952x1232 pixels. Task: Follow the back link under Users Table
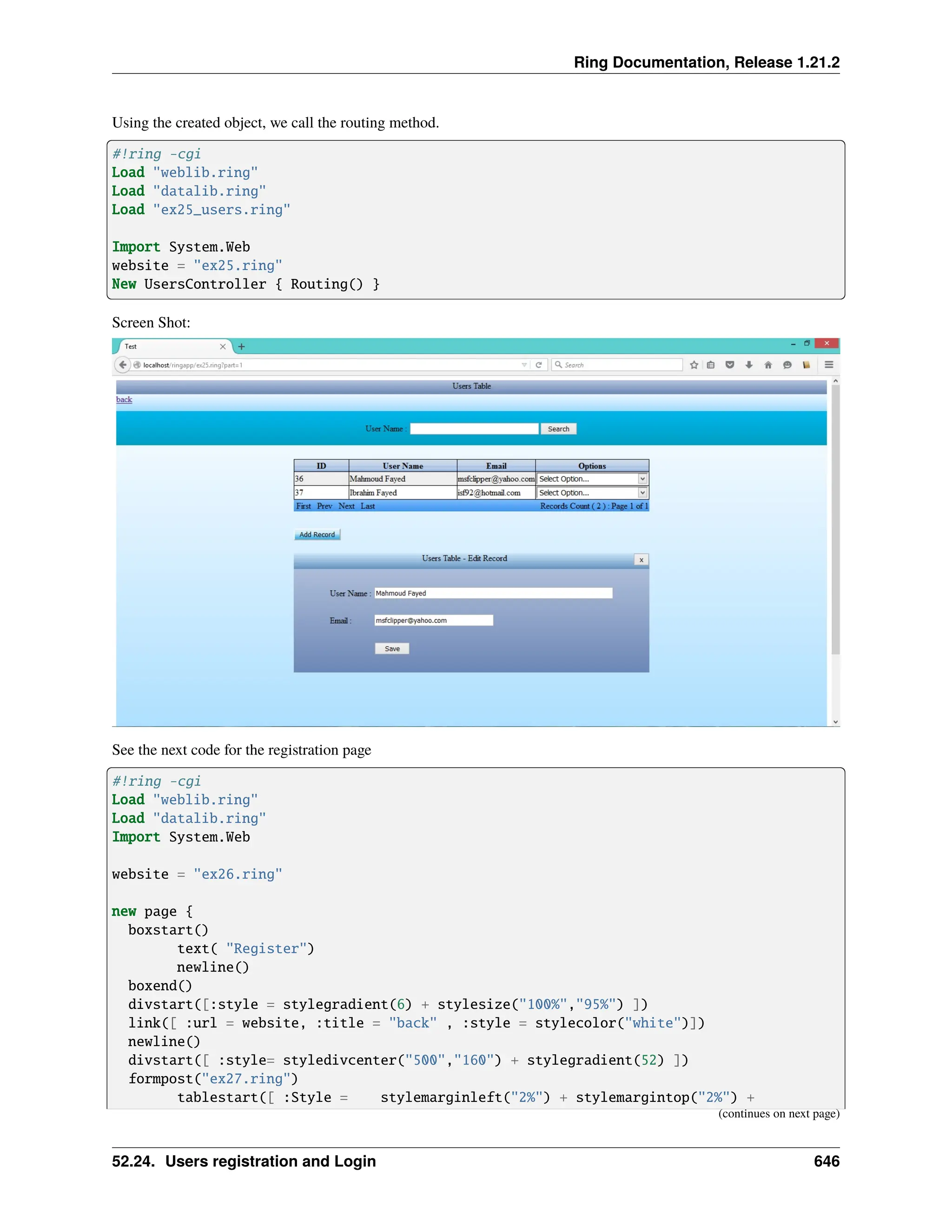pyautogui.click(x=124, y=399)
